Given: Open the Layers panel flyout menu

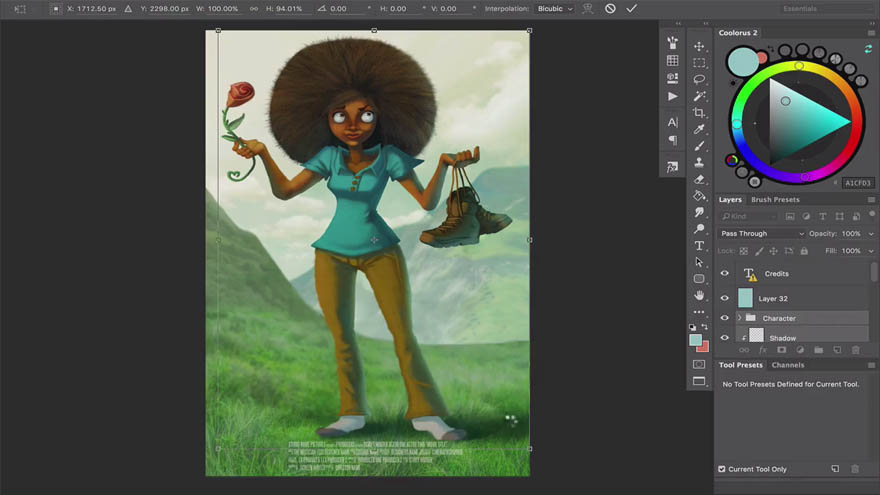Looking at the screenshot, I should click(871, 200).
